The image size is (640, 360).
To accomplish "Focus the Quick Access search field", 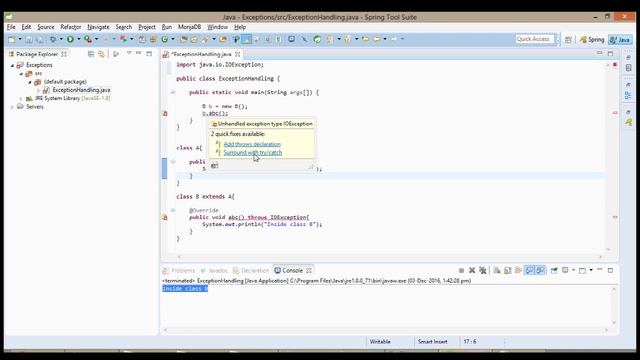I will point(535,39).
